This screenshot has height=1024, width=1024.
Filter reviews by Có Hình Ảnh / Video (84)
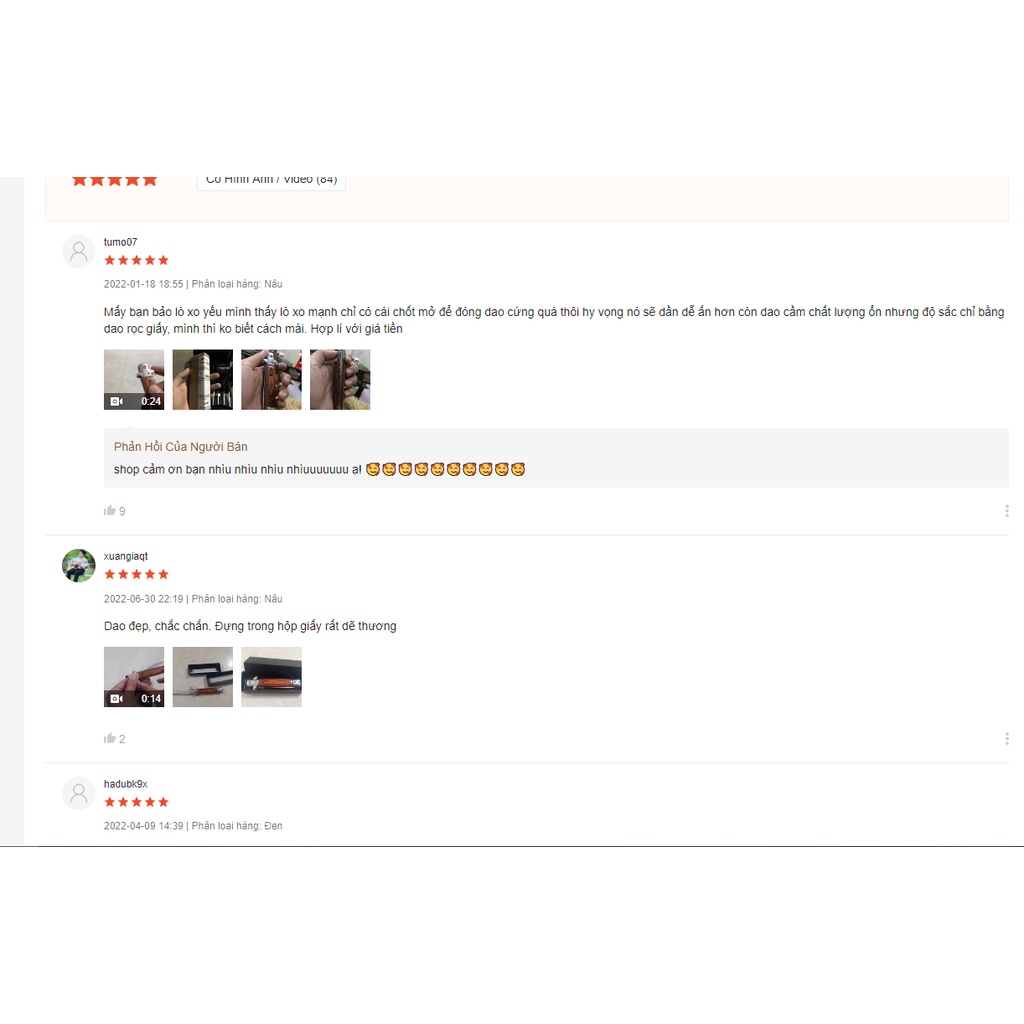[x=271, y=180]
